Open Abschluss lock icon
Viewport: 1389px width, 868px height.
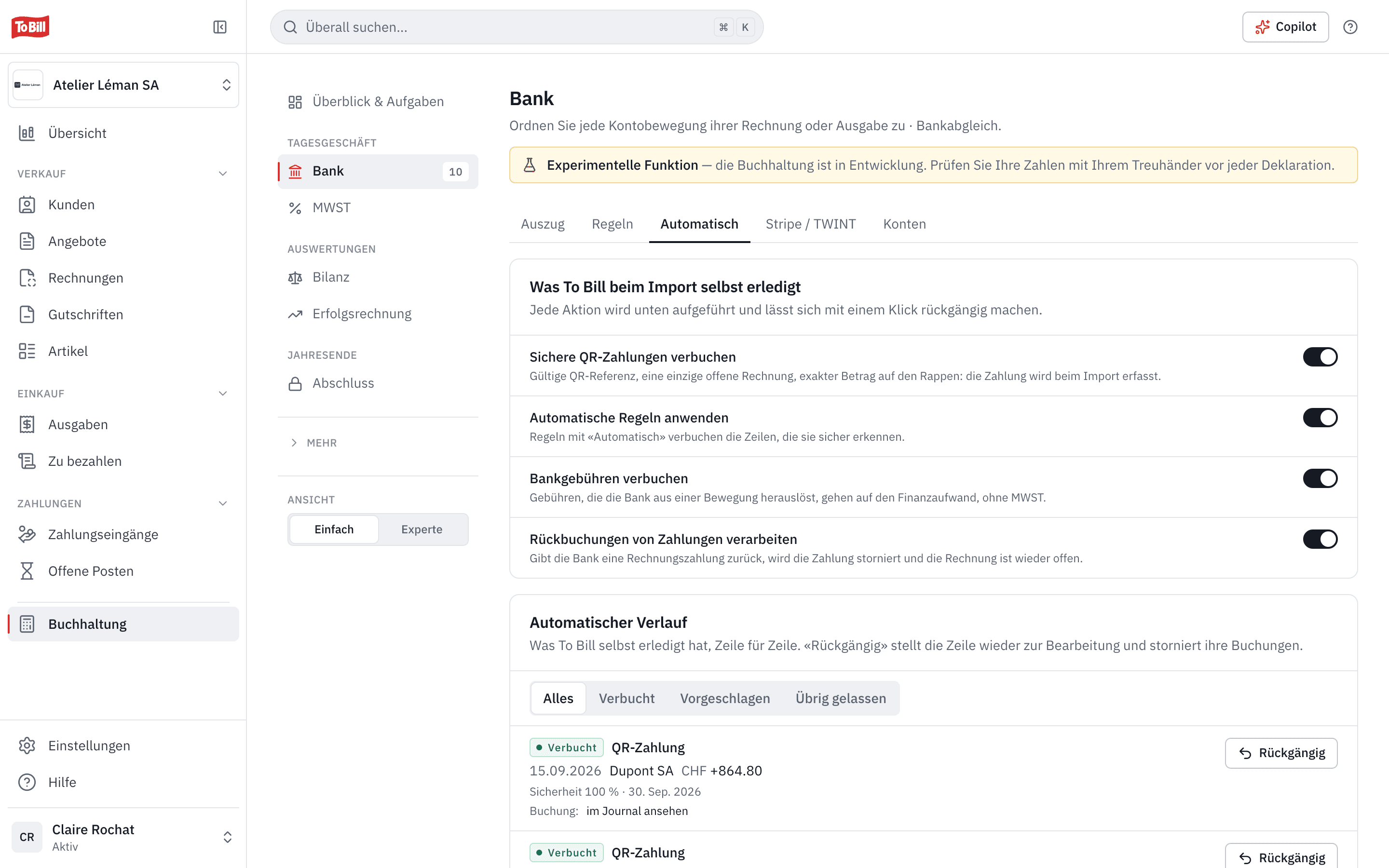[x=295, y=383]
